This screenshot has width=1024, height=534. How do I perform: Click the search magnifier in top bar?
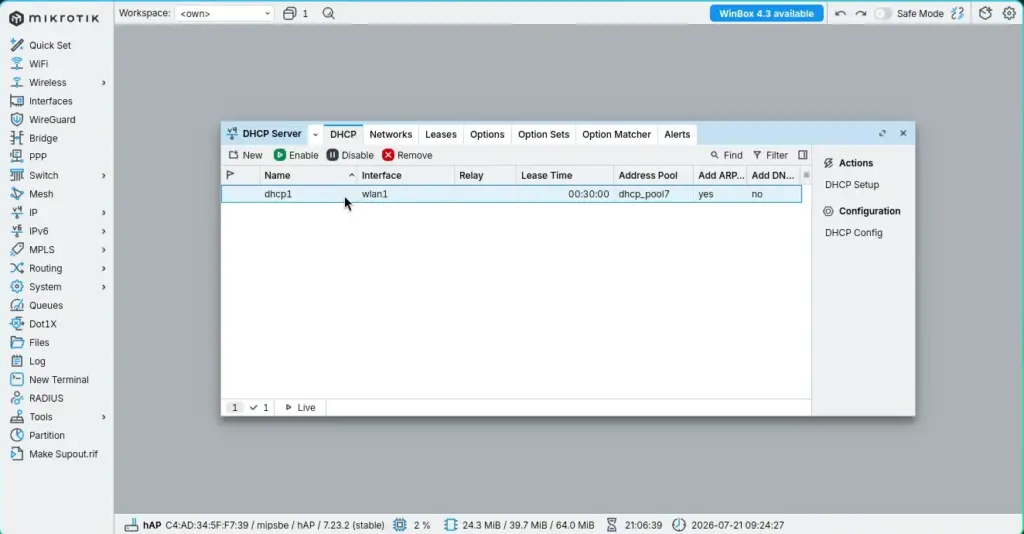(x=328, y=13)
